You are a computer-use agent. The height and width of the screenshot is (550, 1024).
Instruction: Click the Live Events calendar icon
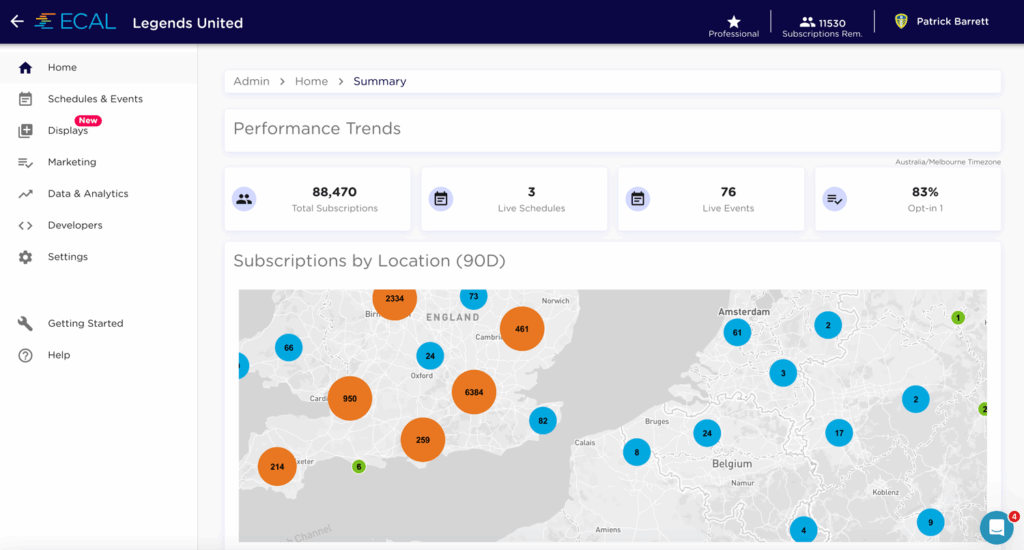click(637, 199)
